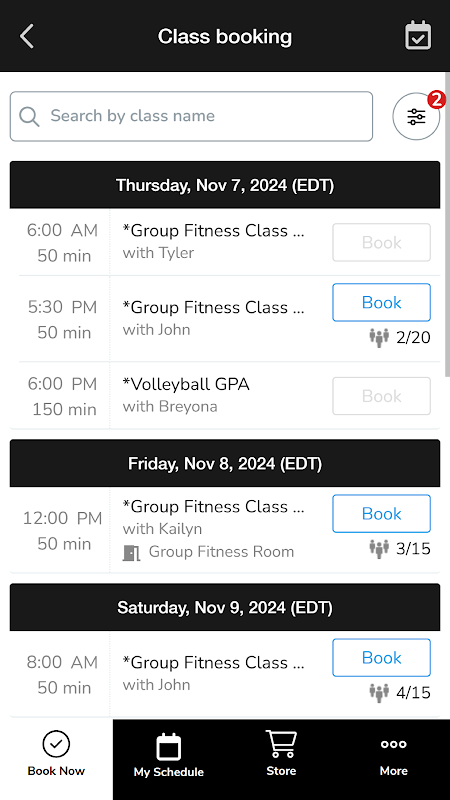Book the Saturday 8:00 AM class
450x800 pixels.
click(x=382, y=658)
